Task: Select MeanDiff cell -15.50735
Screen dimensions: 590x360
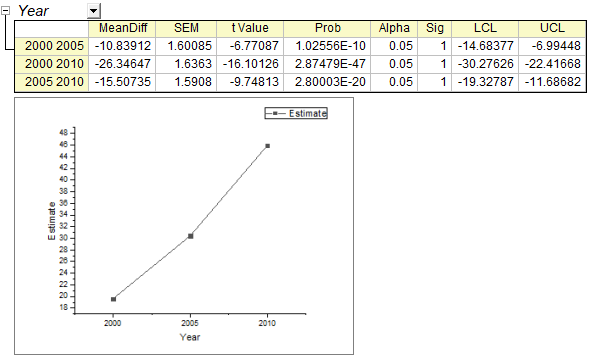Action: click(x=122, y=82)
